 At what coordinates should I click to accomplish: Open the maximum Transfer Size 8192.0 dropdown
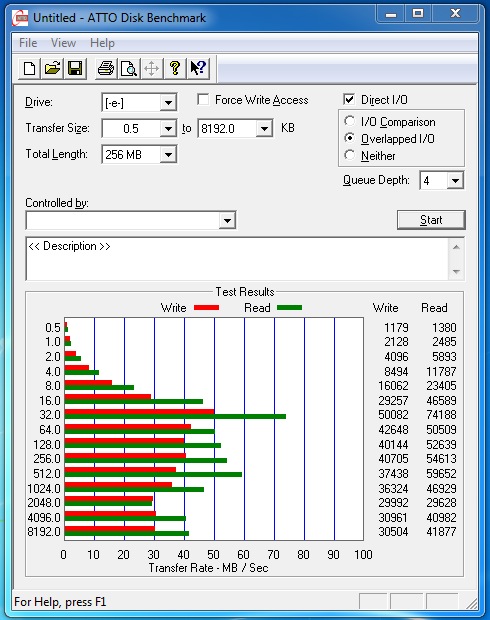[264, 129]
